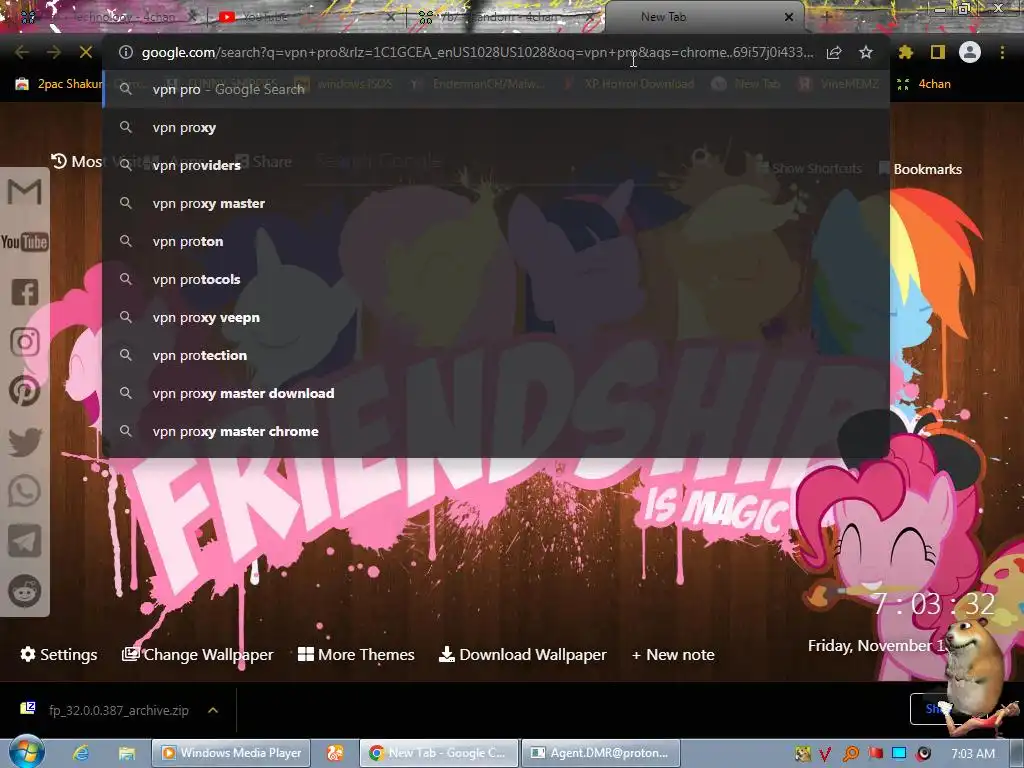Click the orange magnifier tray icon

click(x=850, y=754)
